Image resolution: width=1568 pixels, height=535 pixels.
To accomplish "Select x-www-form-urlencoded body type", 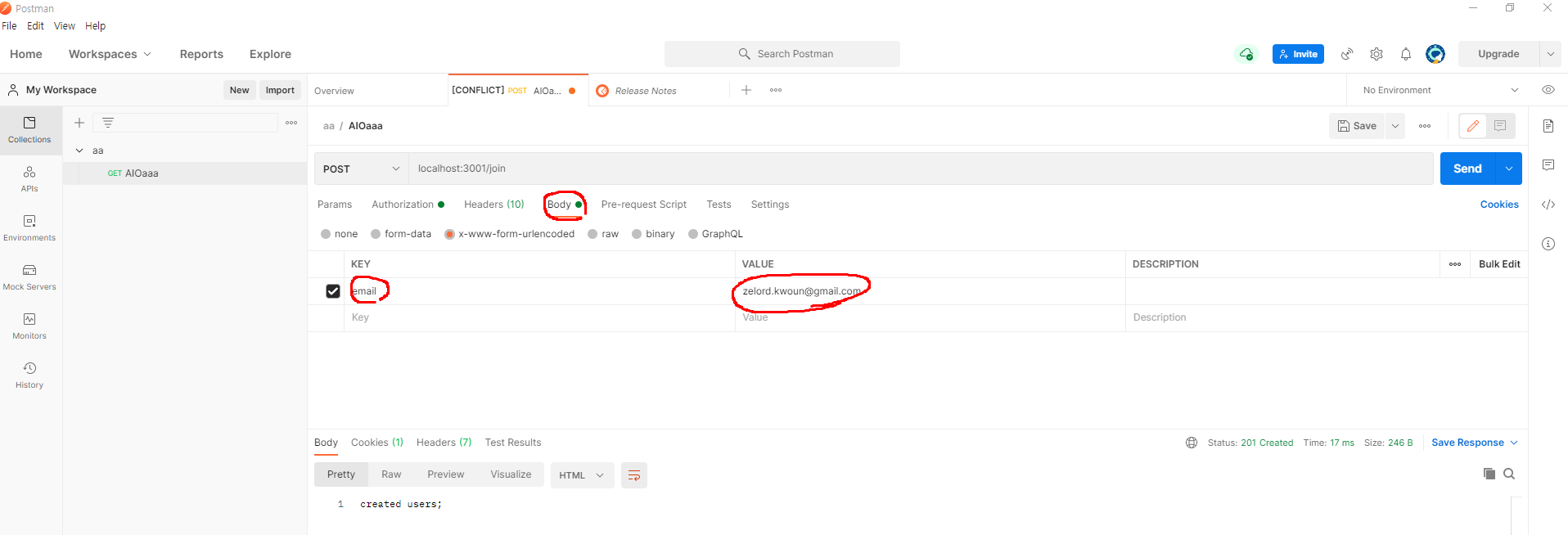I will pos(449,234).
